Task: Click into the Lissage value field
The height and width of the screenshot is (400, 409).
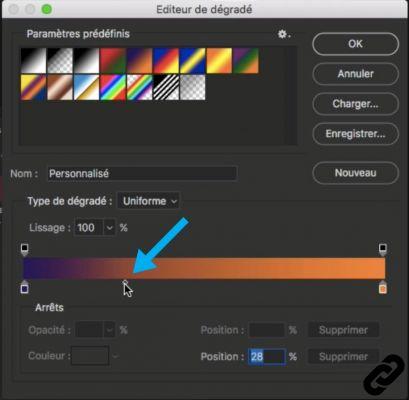Action: (x=89, y=228)
